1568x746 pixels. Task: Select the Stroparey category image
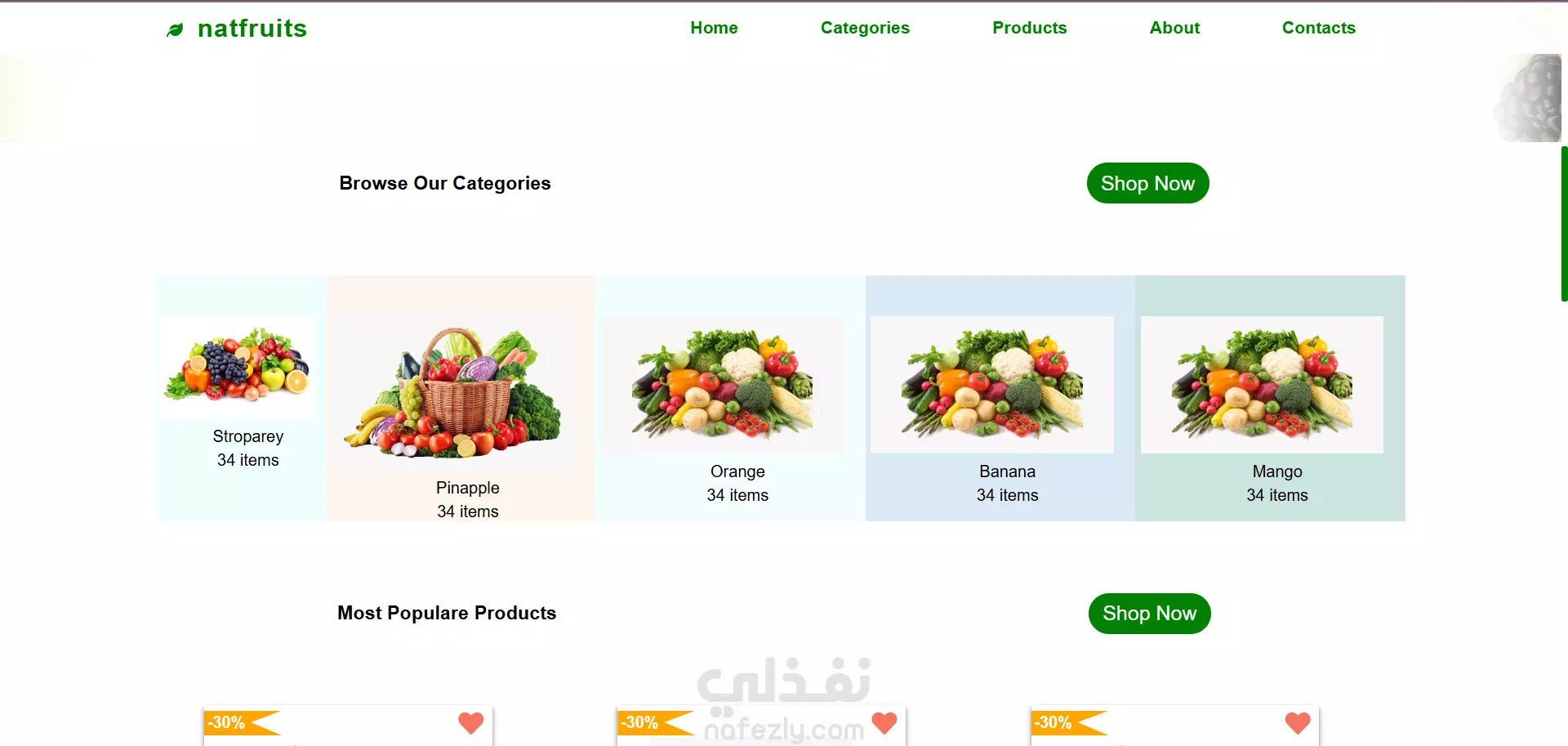point(238,368)
